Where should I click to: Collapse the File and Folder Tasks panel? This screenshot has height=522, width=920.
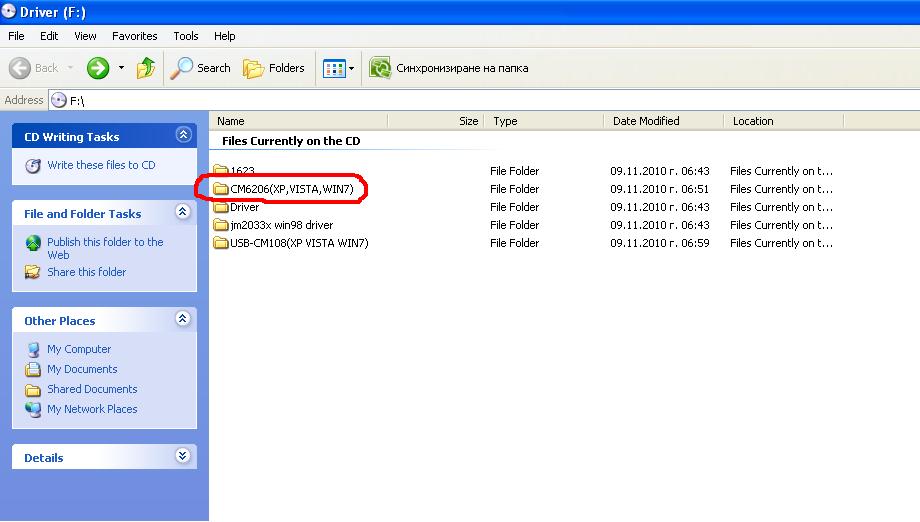[x=183, y=212]
